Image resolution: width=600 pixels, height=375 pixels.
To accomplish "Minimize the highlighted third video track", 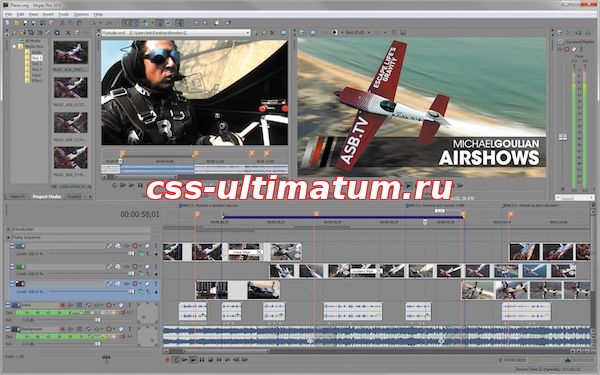I will tap(12, 284).
